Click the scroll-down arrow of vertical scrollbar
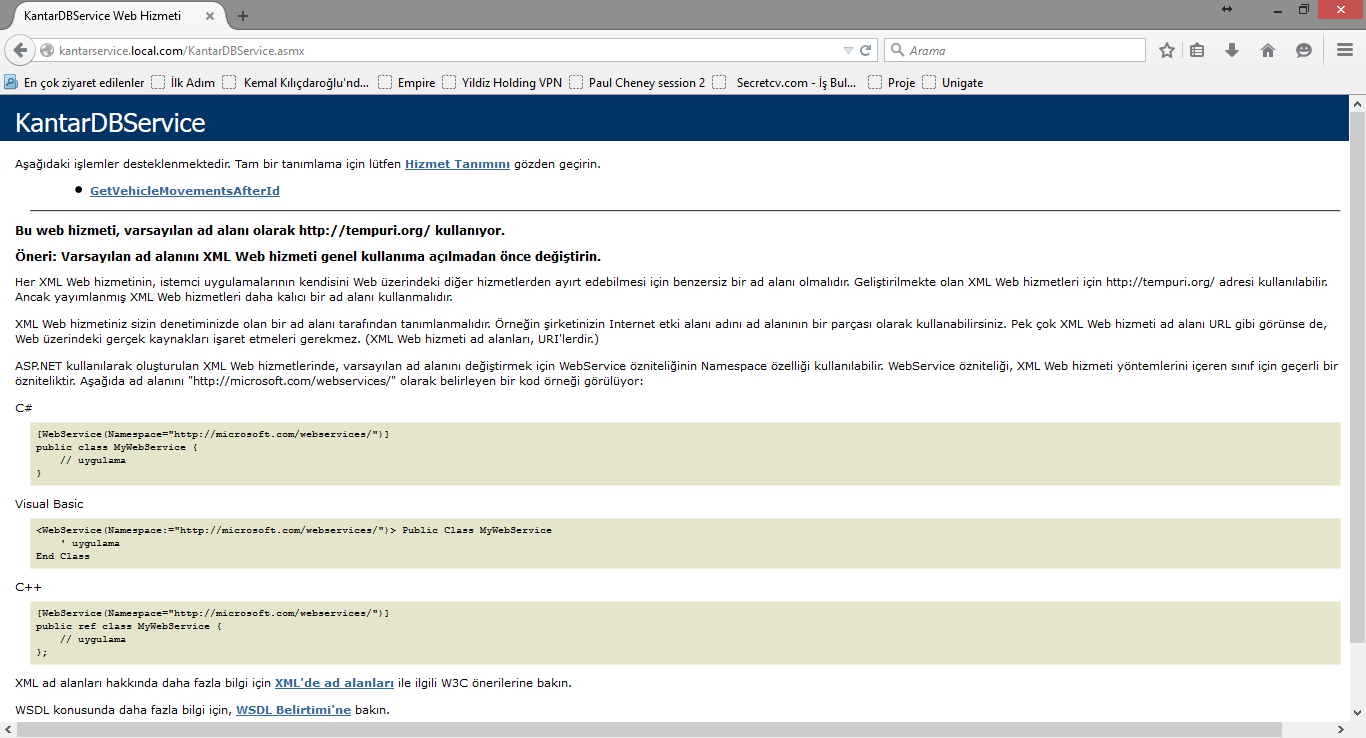Viewport: 1366px width, 738px height. pos(1357,713)
